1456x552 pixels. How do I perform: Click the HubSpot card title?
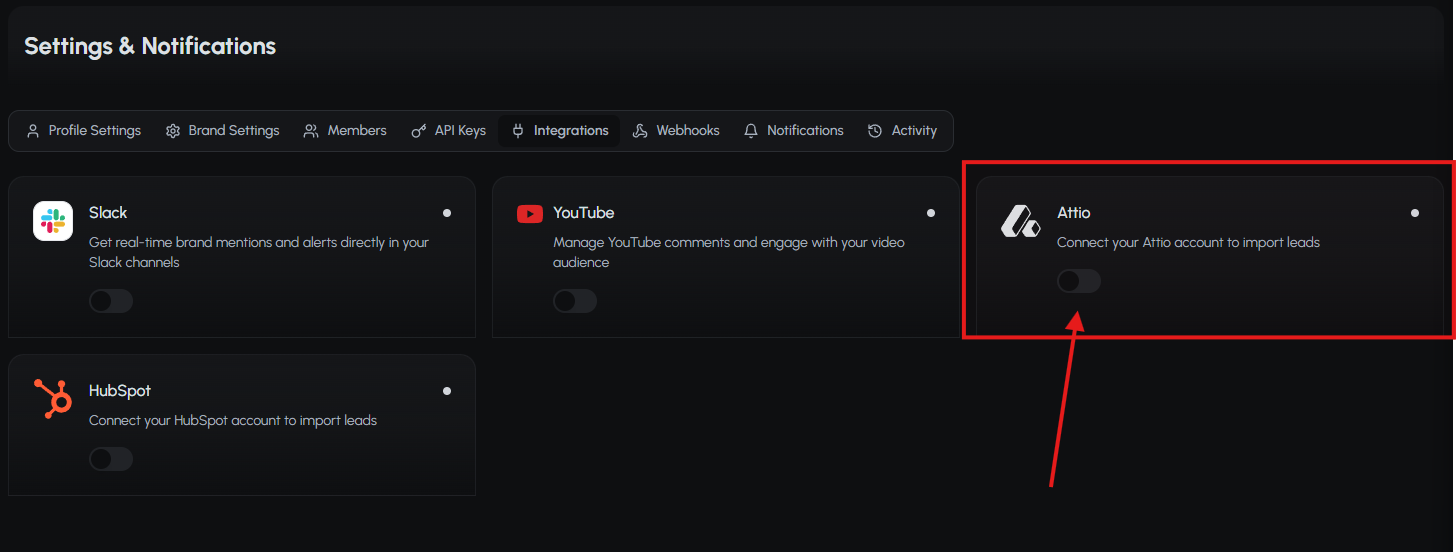tap(120, 391)
